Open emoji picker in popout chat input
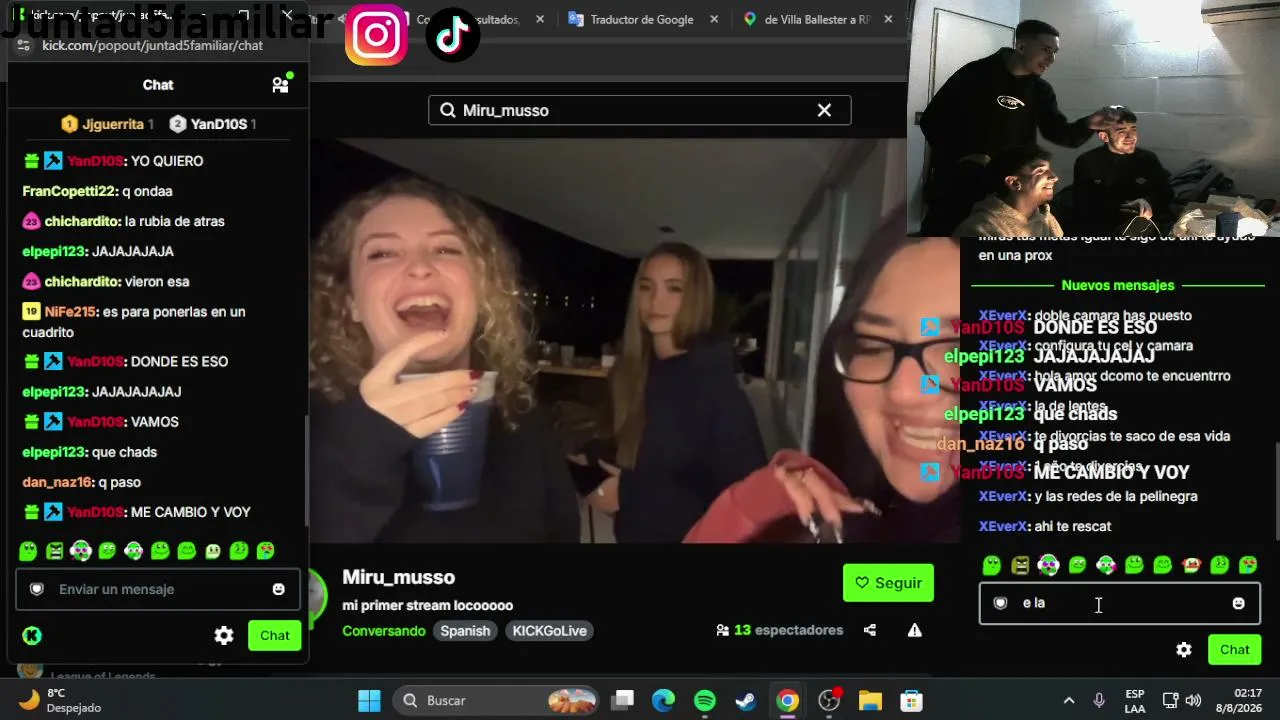 click(x=278, y=589)
